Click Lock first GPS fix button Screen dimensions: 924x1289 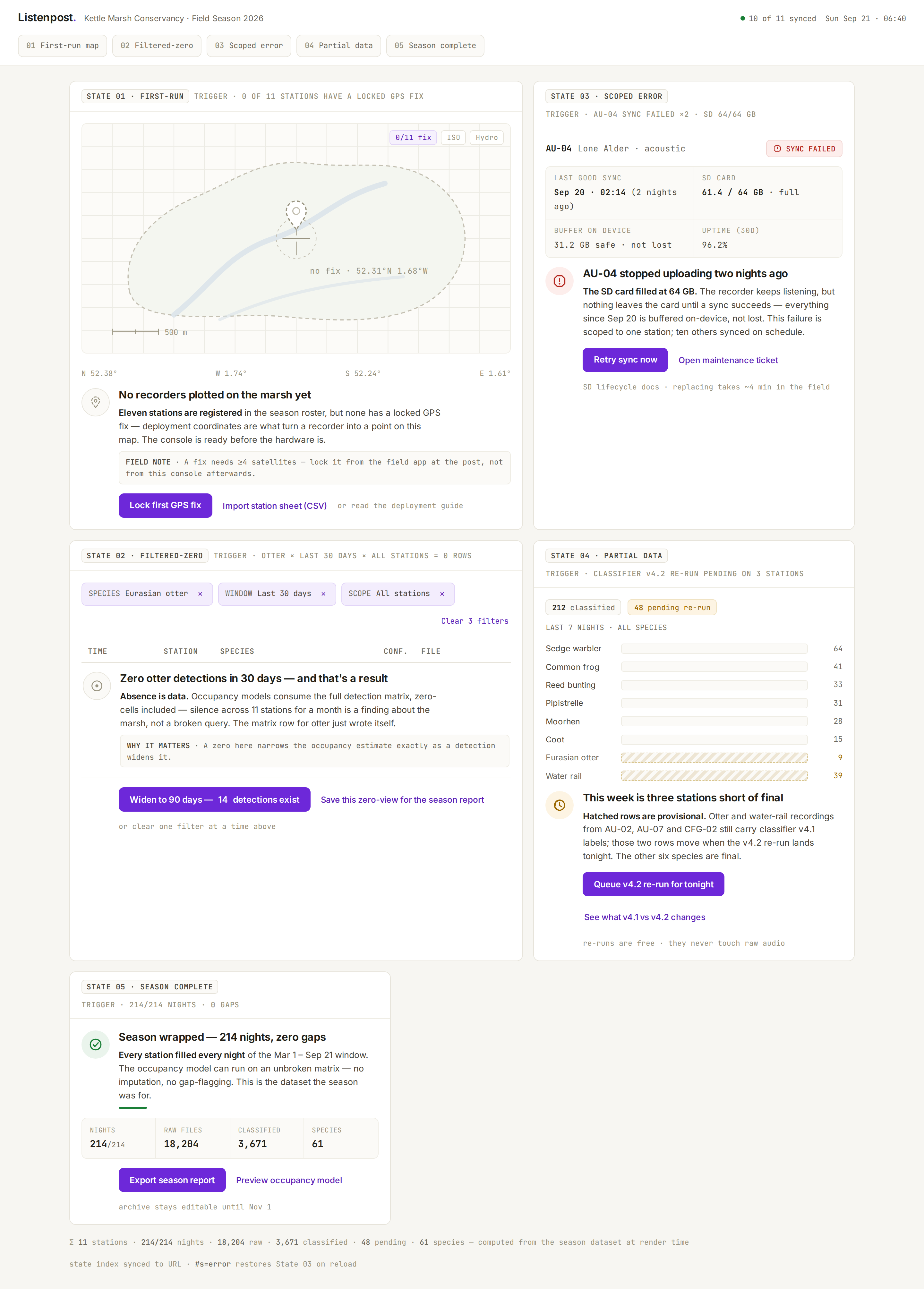click(165, 505)
